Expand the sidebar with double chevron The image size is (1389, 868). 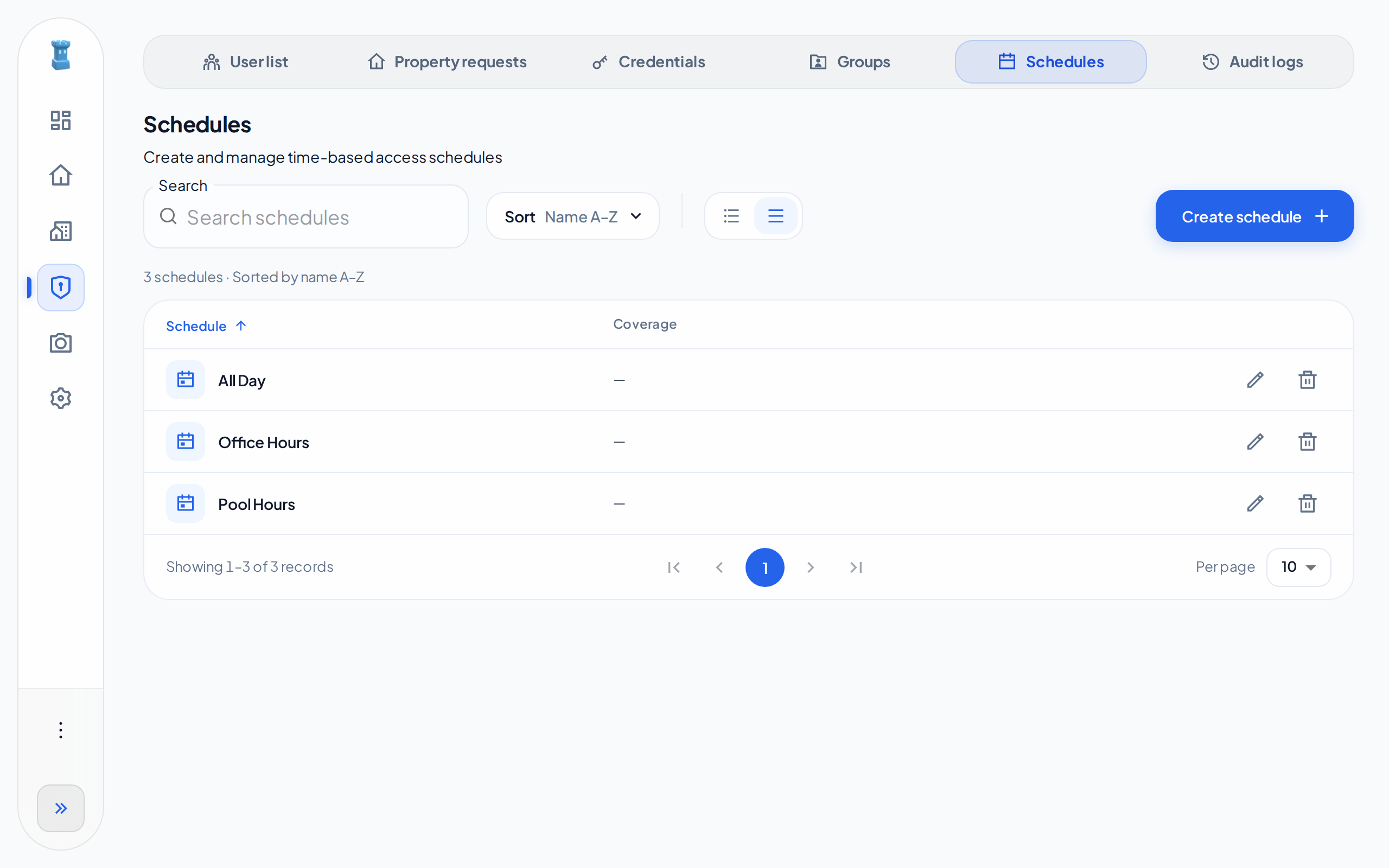click(x=60, y=808)
